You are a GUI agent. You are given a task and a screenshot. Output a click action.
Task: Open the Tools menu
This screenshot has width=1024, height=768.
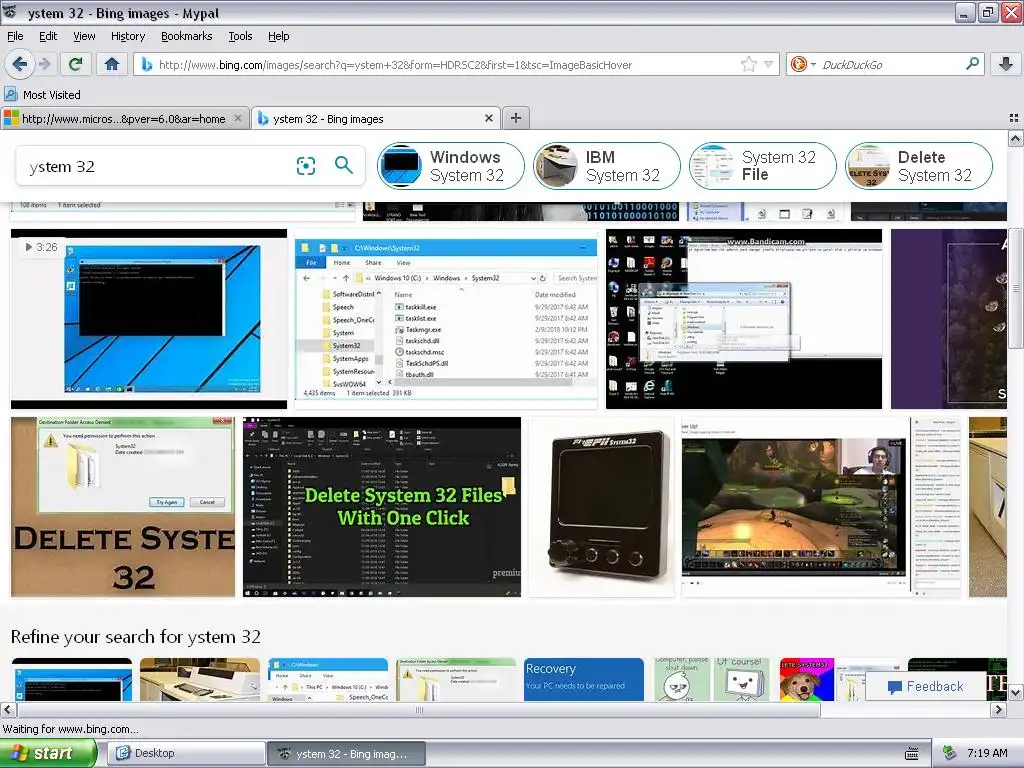point(240,36)
